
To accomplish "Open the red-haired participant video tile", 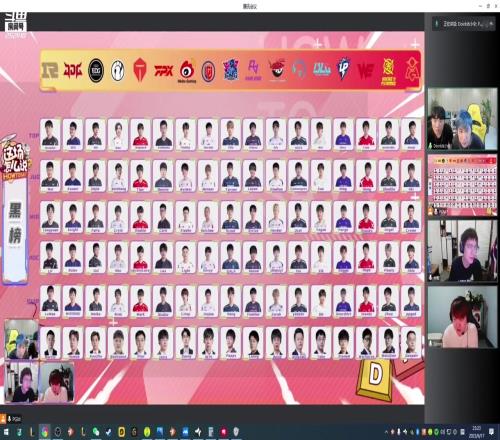I will 462,317.
